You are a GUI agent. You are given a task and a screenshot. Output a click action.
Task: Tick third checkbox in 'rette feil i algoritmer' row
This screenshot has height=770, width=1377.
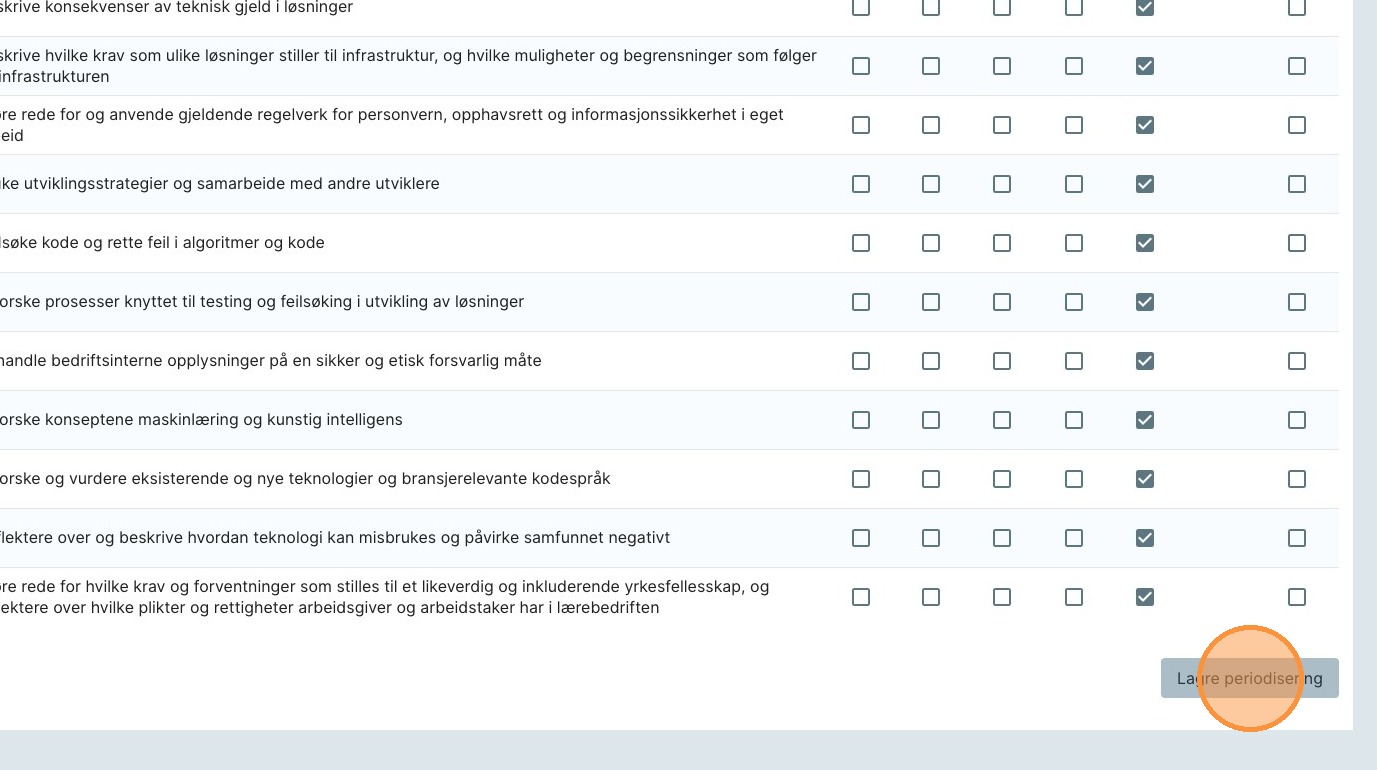click(x=1002, y=243)
